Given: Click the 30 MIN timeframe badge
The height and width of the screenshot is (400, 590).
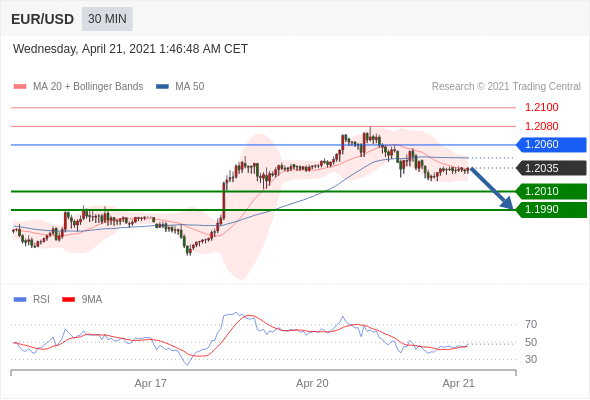Looking at the screenshot, I should tap(107, 19).
